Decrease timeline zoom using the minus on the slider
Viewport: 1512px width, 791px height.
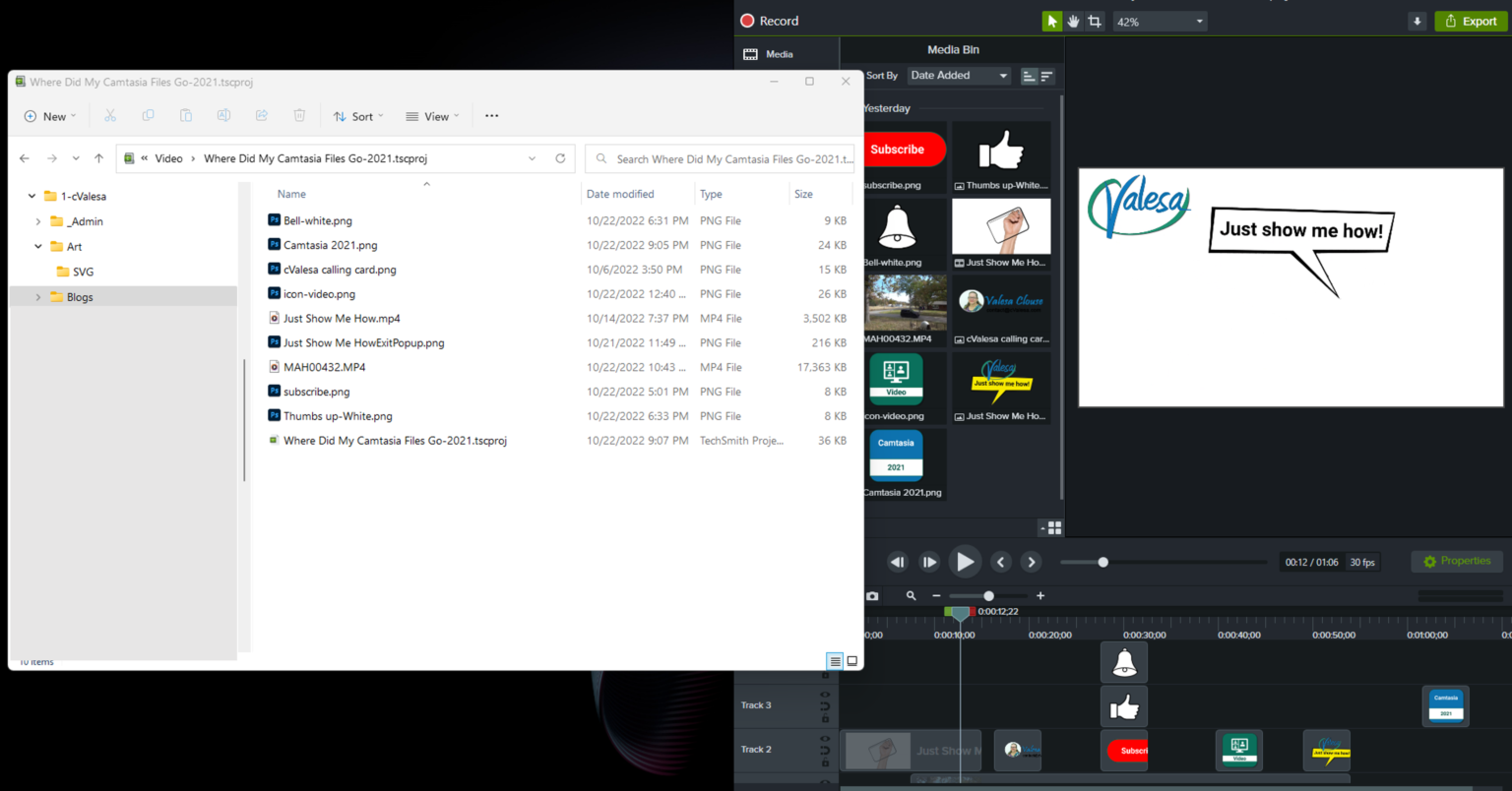click(x=936, y=595)
